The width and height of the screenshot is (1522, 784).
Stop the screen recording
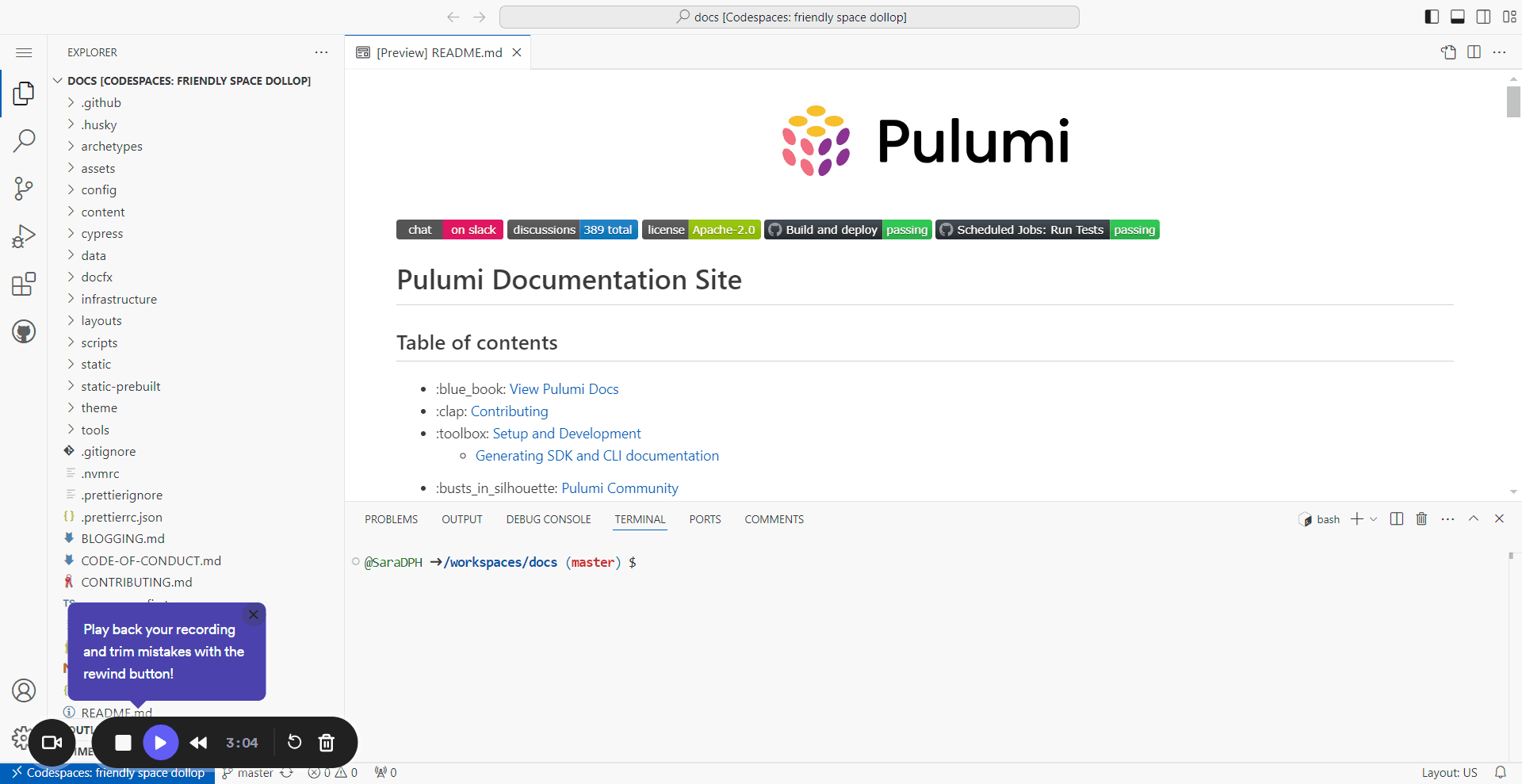(x=123, y=743)
